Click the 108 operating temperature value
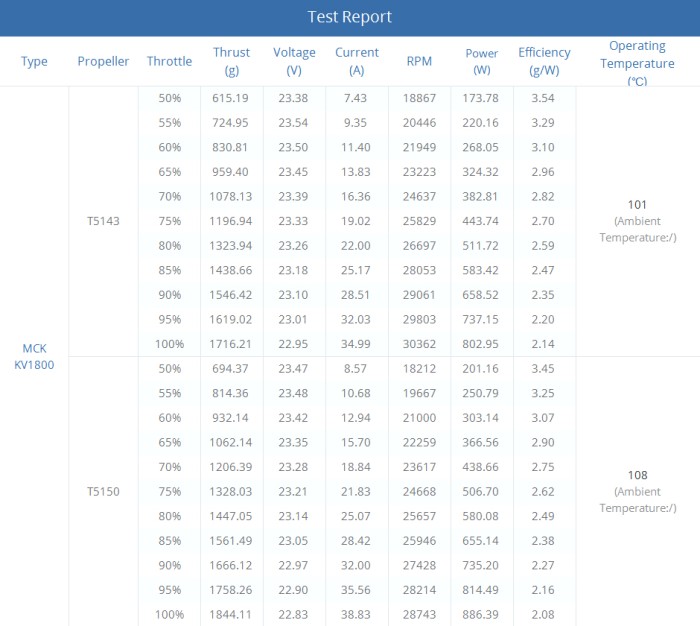 click(637, 475)
